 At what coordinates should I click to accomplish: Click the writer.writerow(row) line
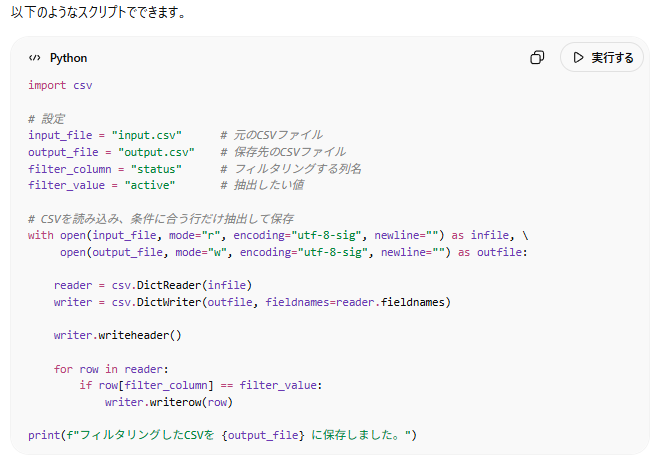tap(168, 402)
